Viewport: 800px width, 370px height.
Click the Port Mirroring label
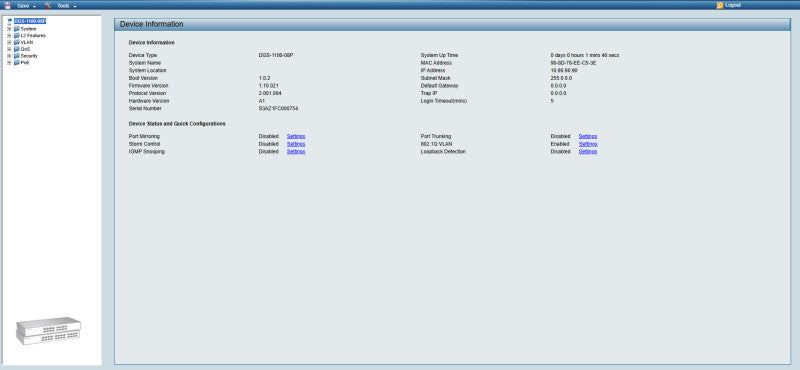point(144,136)
